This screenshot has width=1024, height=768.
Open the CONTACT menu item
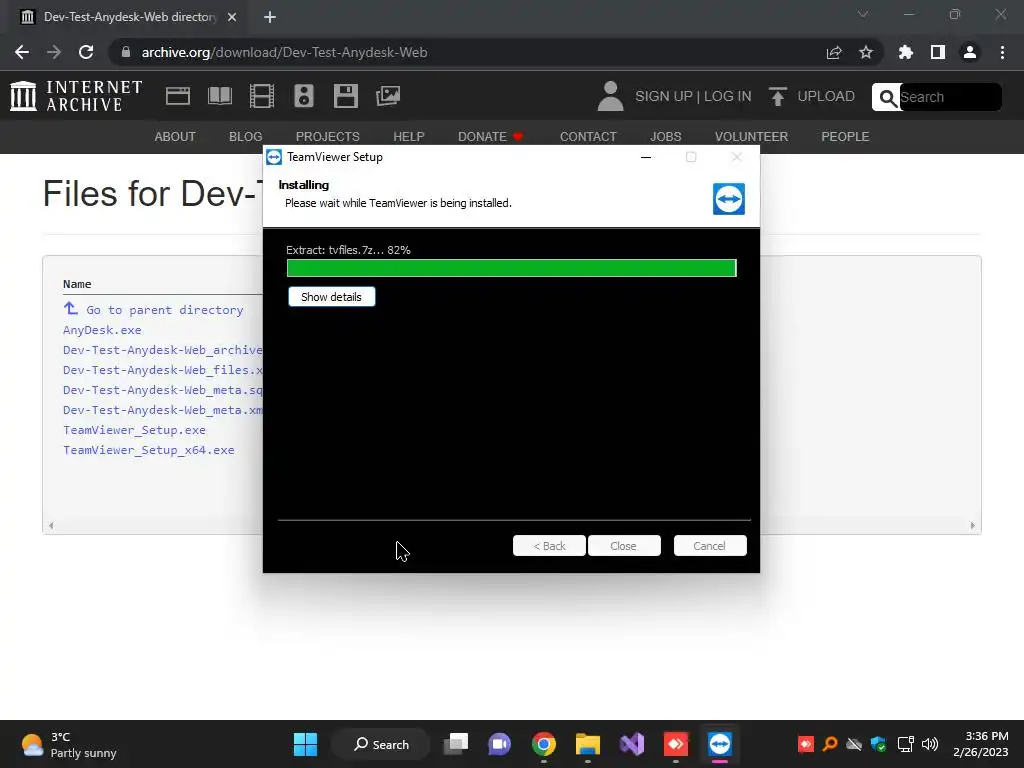(x=588, y=136)
